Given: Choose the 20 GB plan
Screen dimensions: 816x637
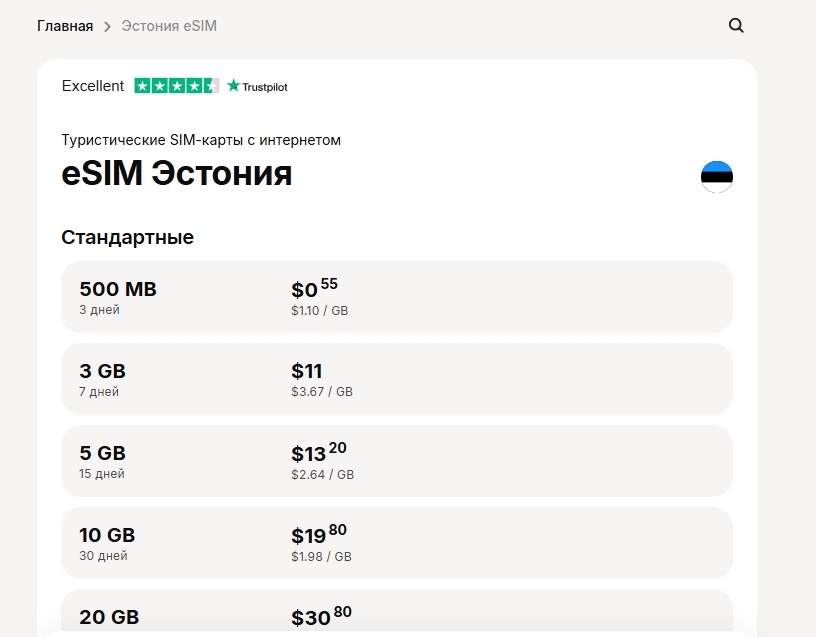Looking at the screenshot, I should point(396,614).
